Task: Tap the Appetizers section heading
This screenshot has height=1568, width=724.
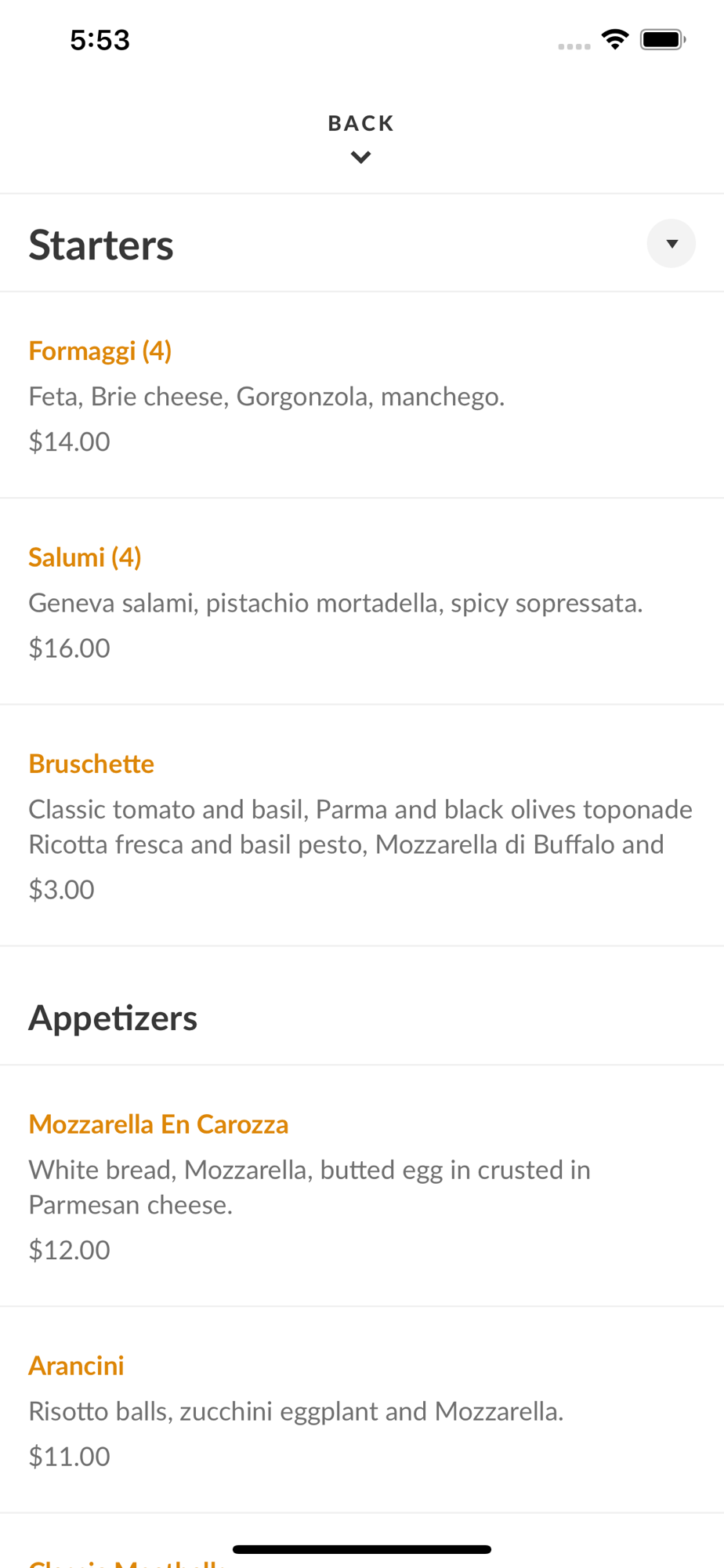Action: (x=113, y=1018)
